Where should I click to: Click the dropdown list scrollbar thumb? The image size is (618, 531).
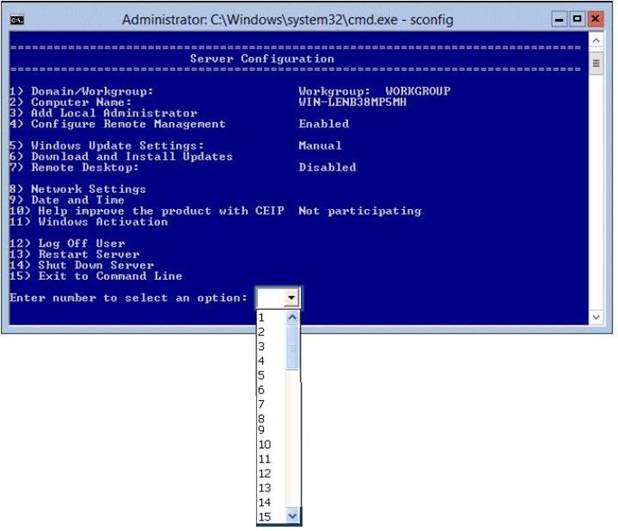[293, 352]
